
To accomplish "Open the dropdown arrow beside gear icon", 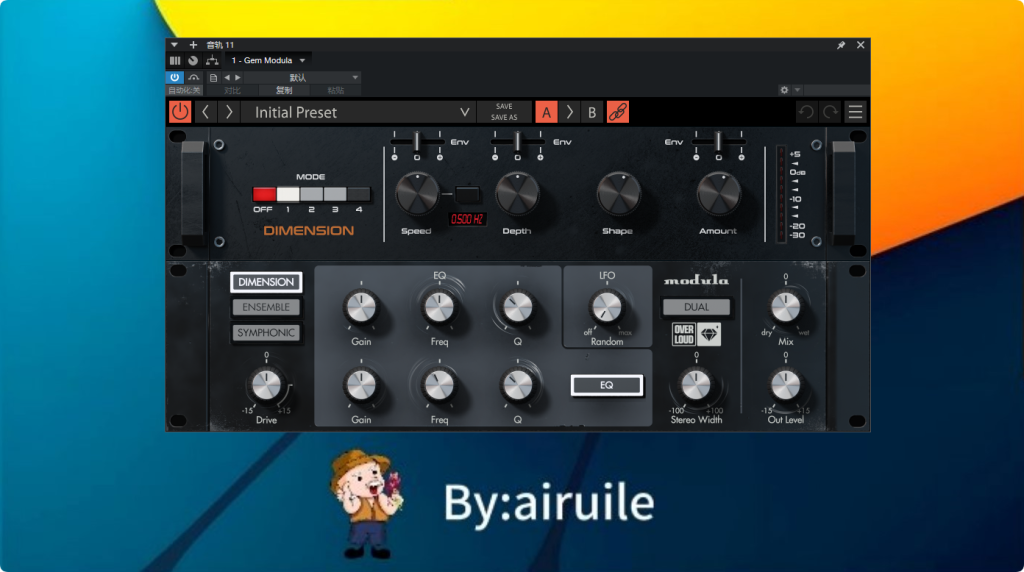I will [x=797, y=90].
